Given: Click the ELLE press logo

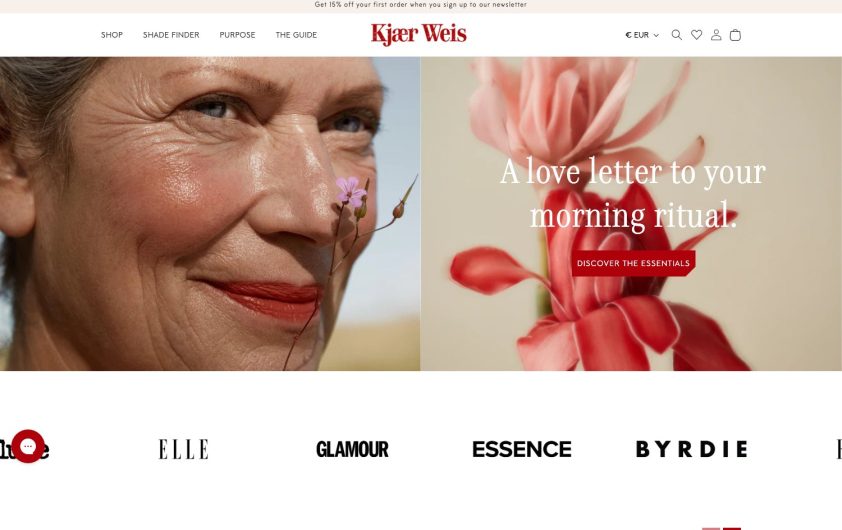Looking at the screenshot, I should 183,449.
